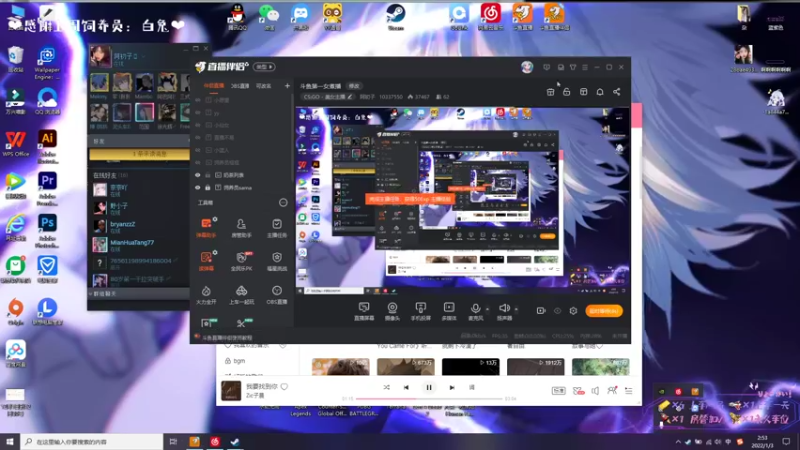Hide the 饲养员sama source with eye icon

pos(198,188)
